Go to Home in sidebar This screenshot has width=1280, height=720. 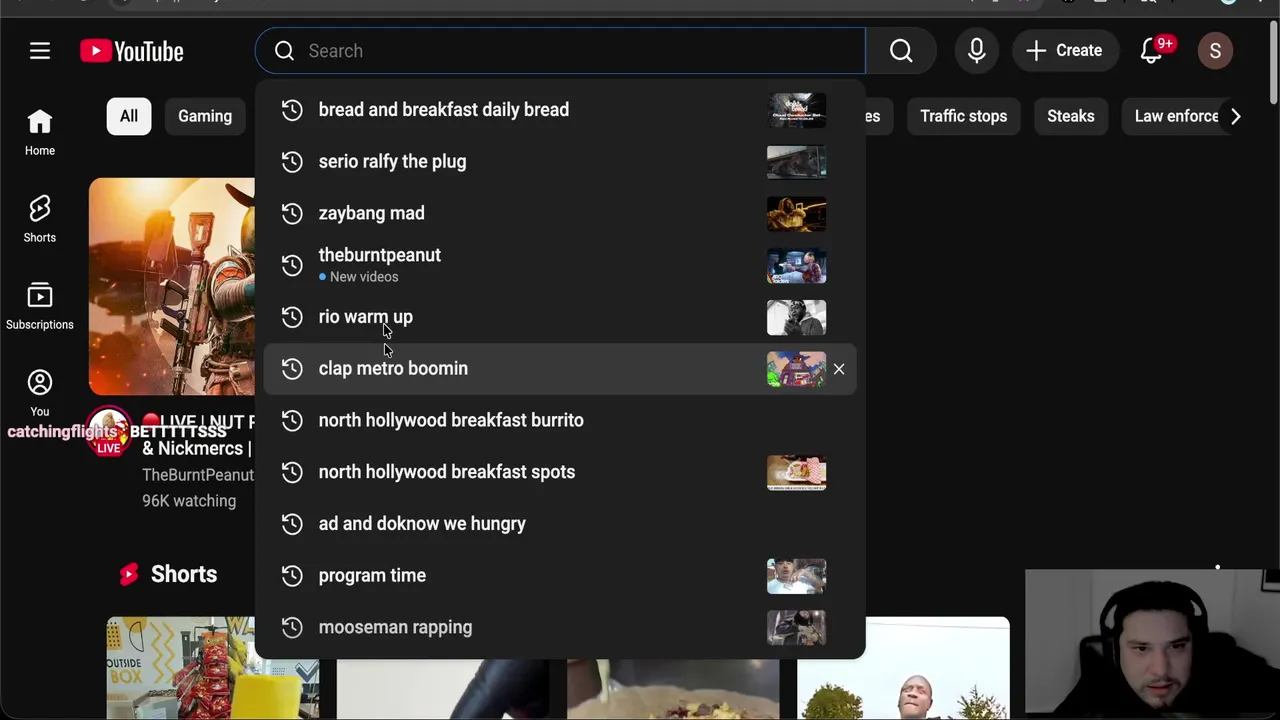point(40,133)
